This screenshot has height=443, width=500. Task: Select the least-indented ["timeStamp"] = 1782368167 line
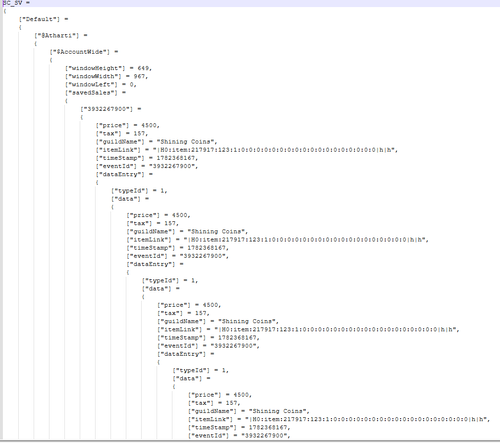click(x=147, y=158)
